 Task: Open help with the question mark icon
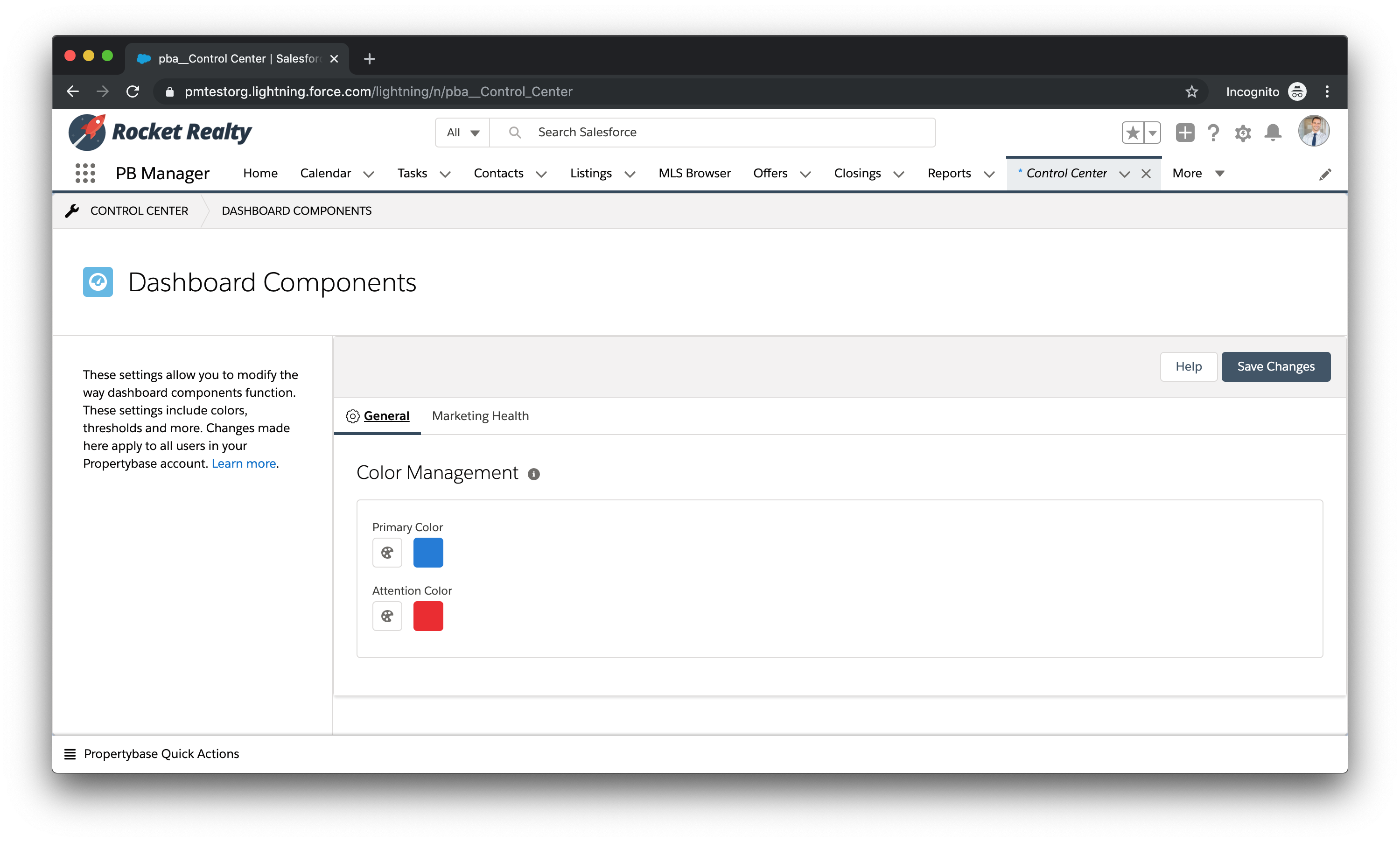pos(1213,132)
